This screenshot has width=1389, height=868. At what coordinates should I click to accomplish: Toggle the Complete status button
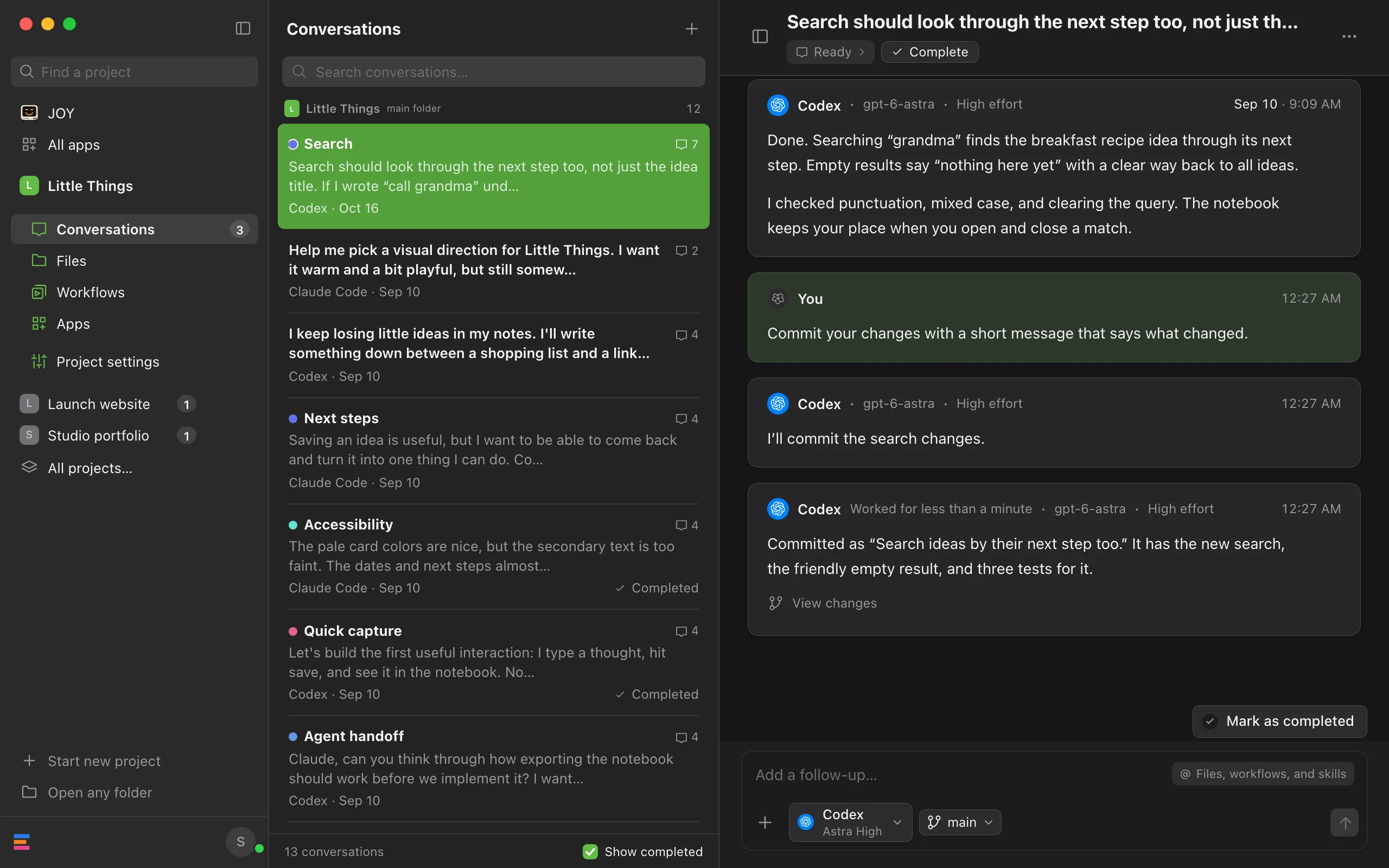(x=929, y=52)
